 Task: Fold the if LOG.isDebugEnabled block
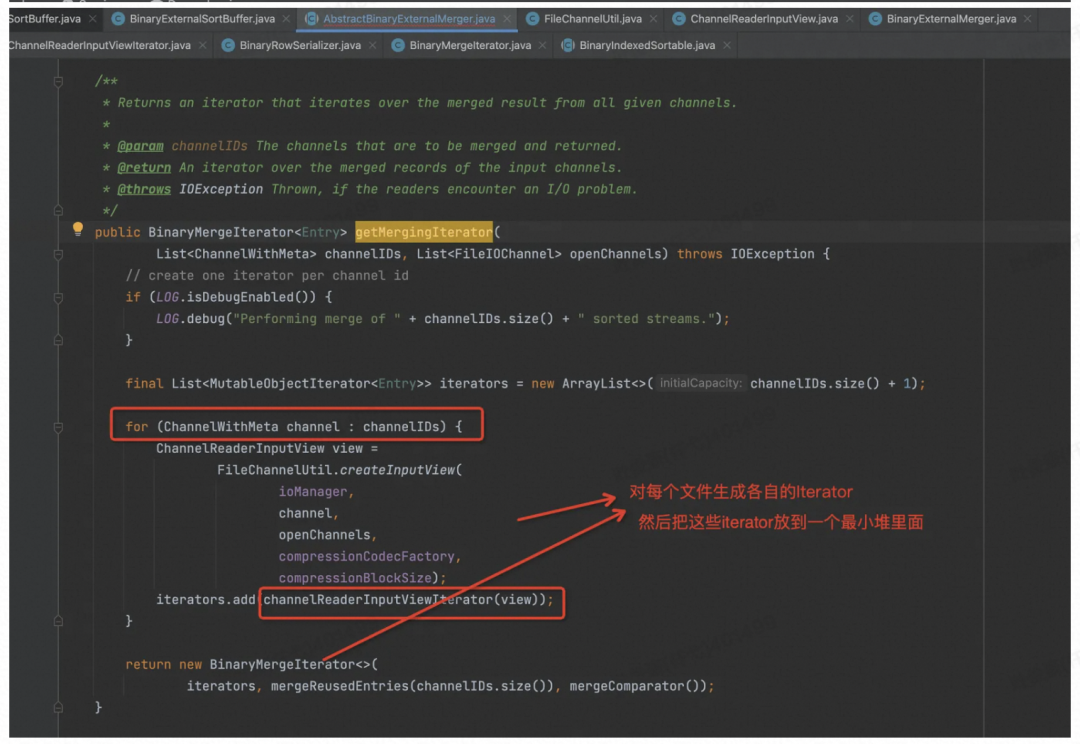tap(59, 298)
